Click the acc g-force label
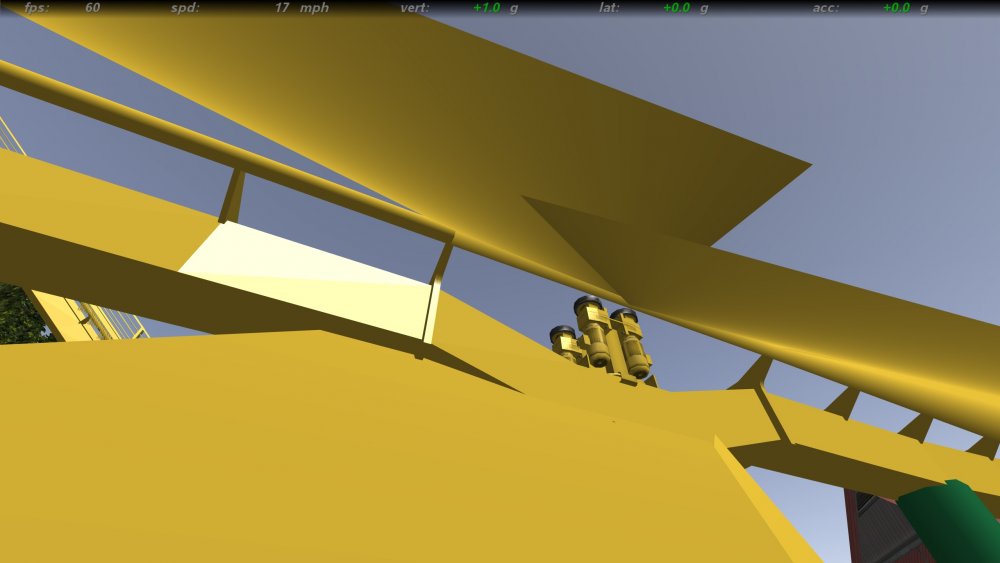The height and width of the screenshot is (563, 1000). 825,8
